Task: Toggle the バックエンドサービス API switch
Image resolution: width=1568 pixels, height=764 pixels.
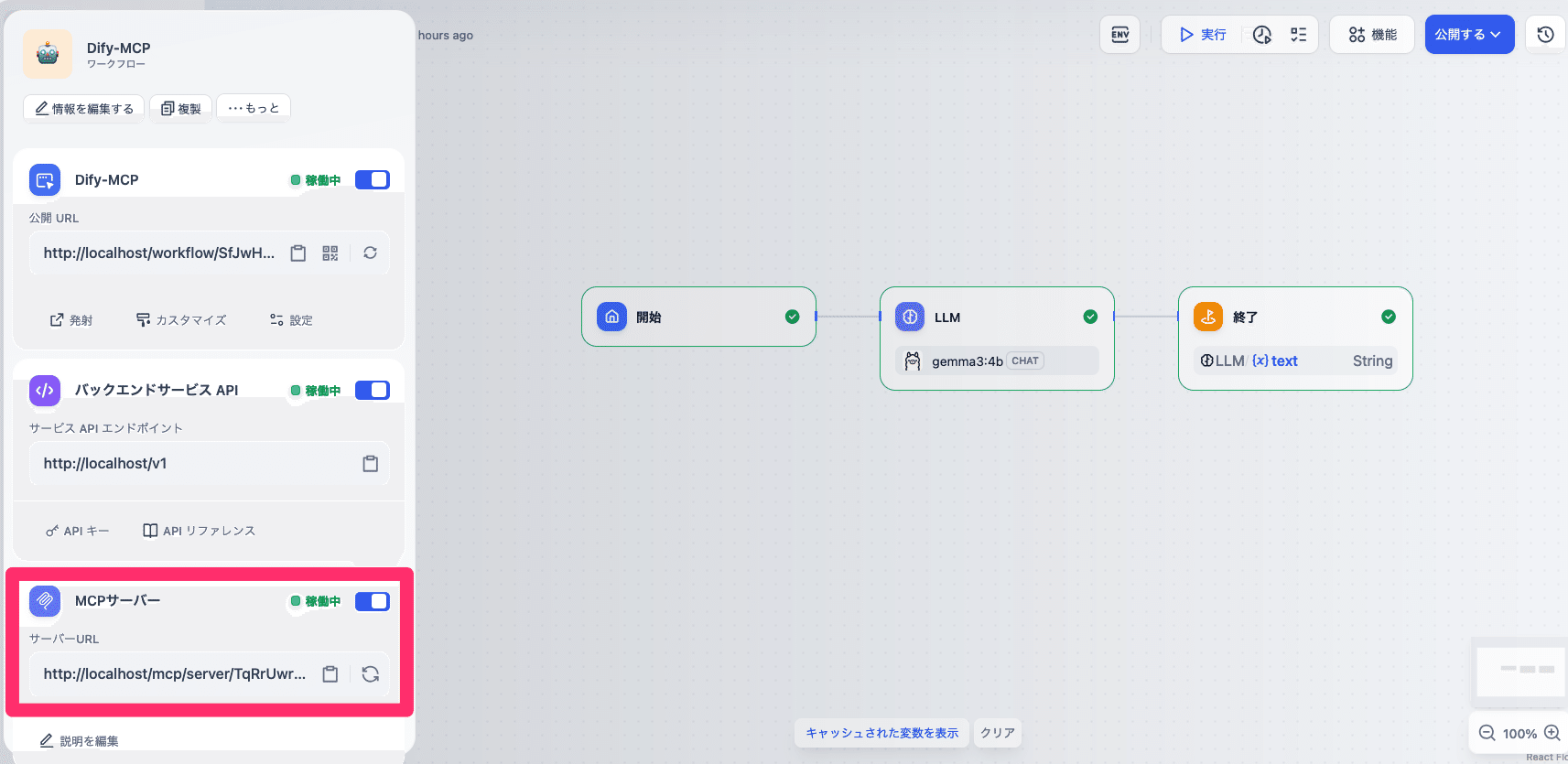Action: click(373, 390)
